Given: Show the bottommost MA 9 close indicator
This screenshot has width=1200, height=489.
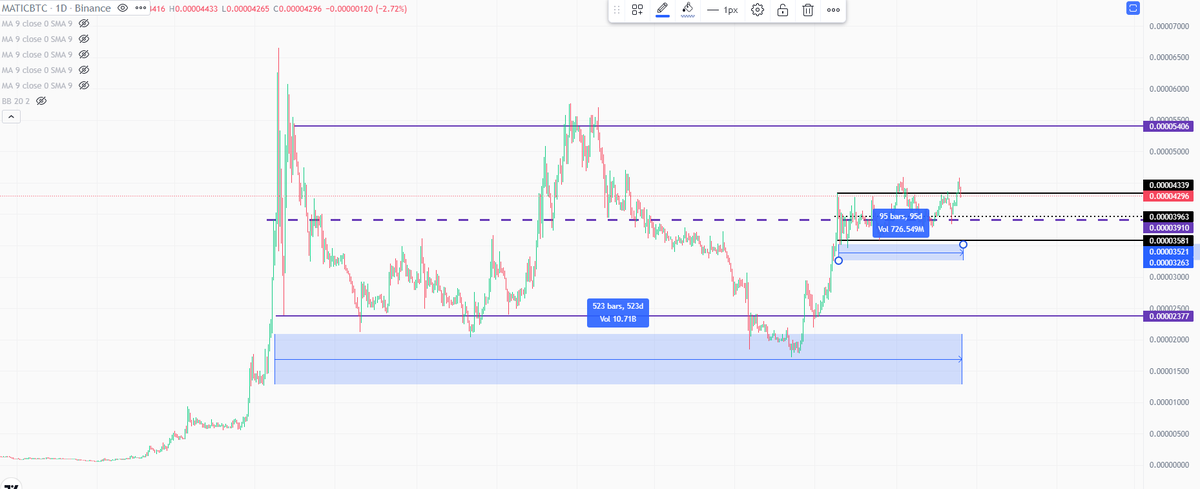Looking at the screenshot, I should coord(84,86).
